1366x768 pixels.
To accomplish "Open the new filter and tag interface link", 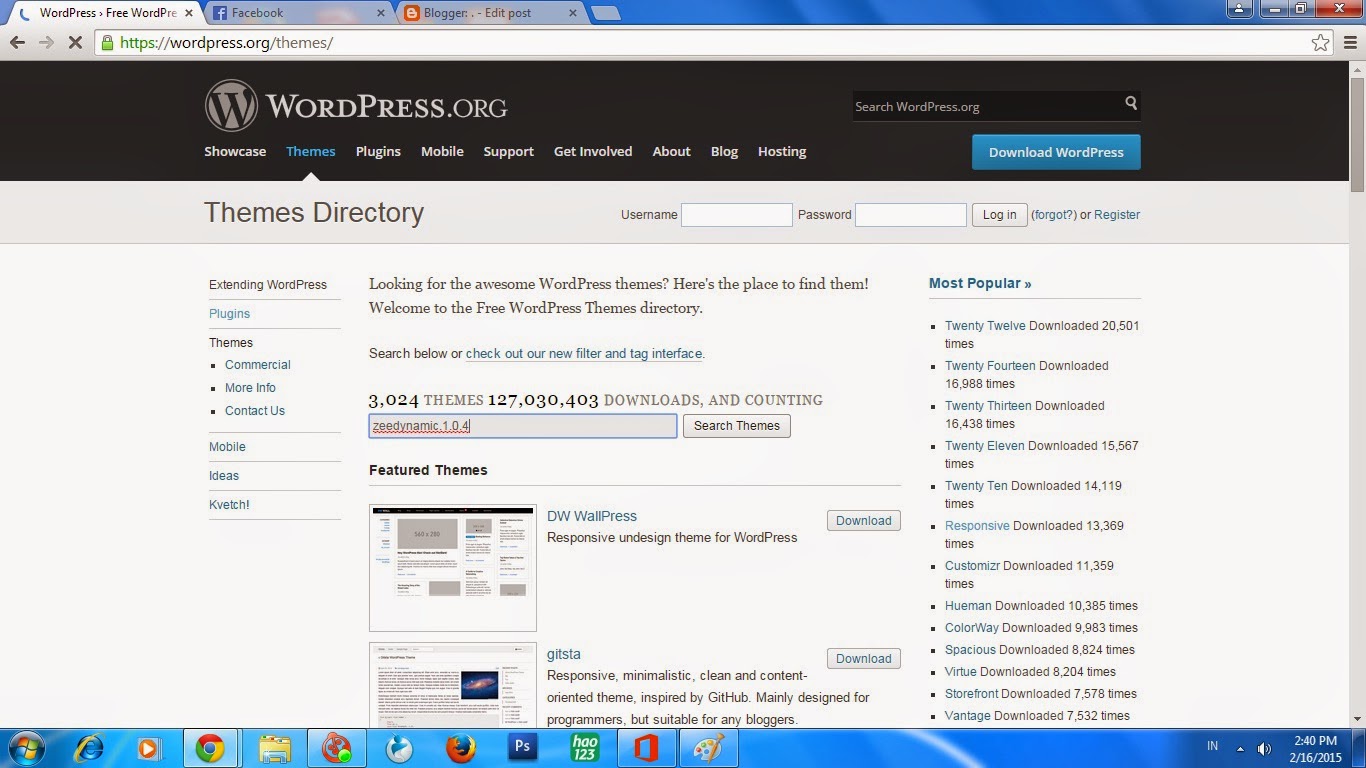I will pyautogui.click(x=584, y=354).
